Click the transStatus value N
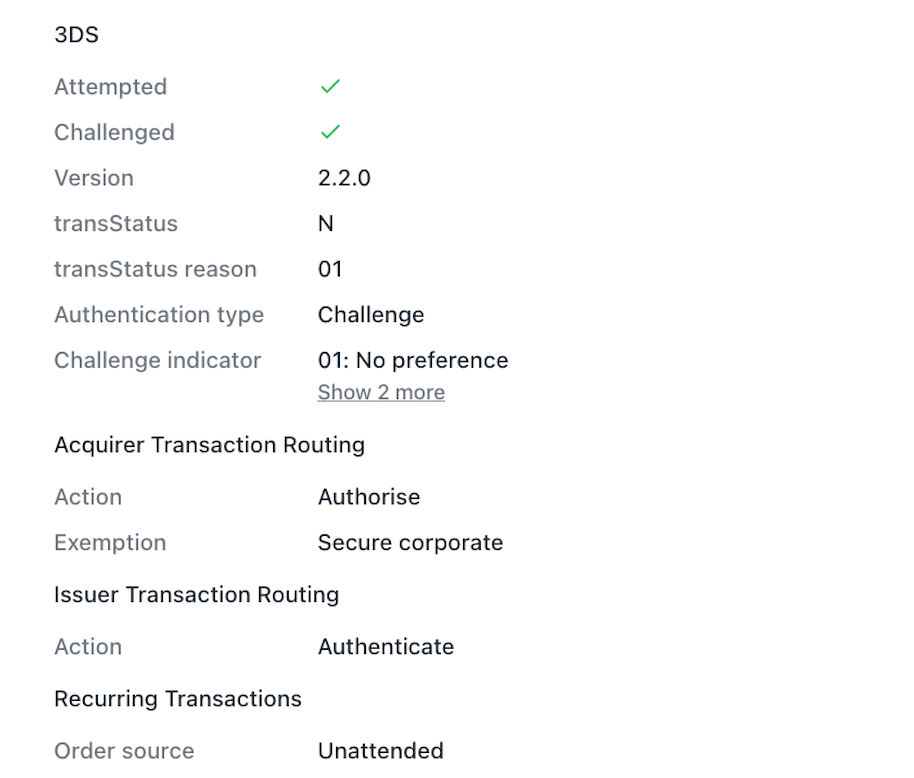This screenshot has height=778, width=914. [326, 224]
